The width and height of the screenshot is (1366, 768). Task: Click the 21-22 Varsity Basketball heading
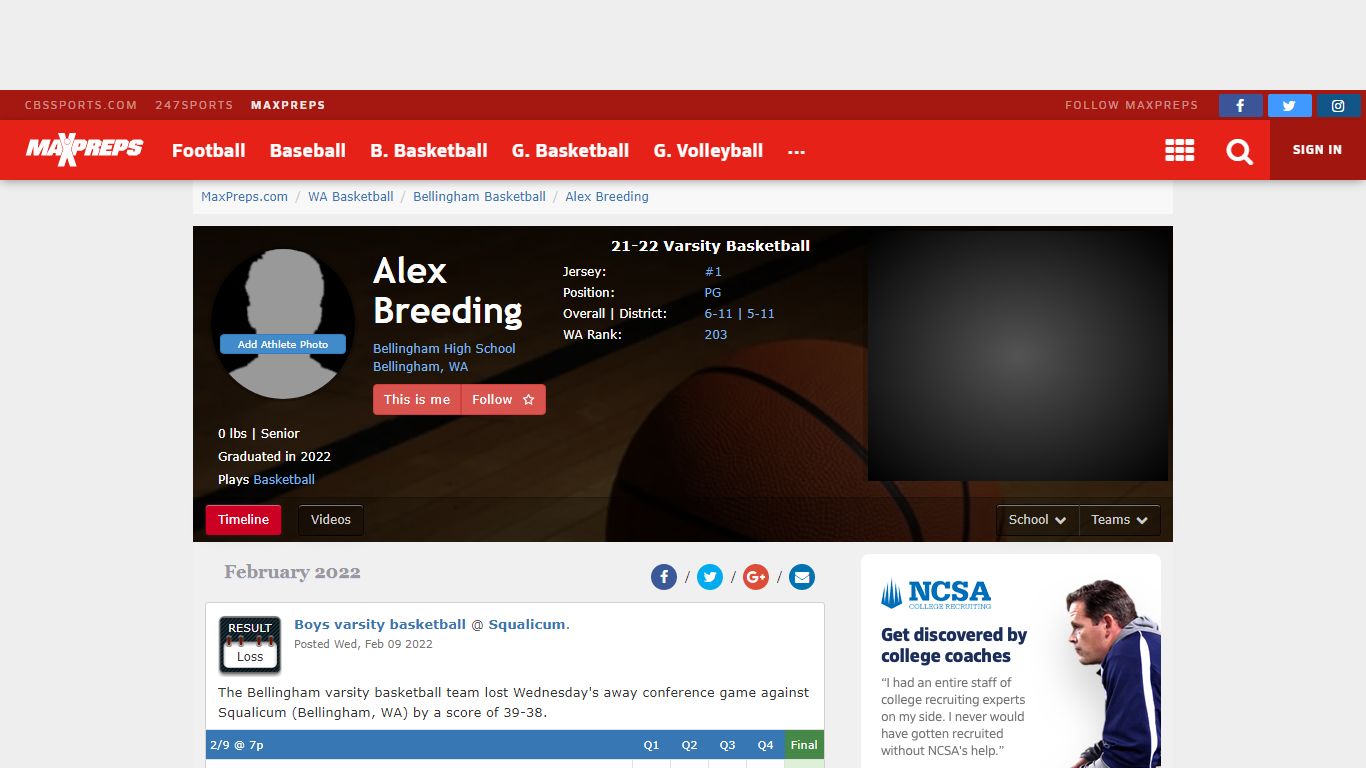click(711, 246)
